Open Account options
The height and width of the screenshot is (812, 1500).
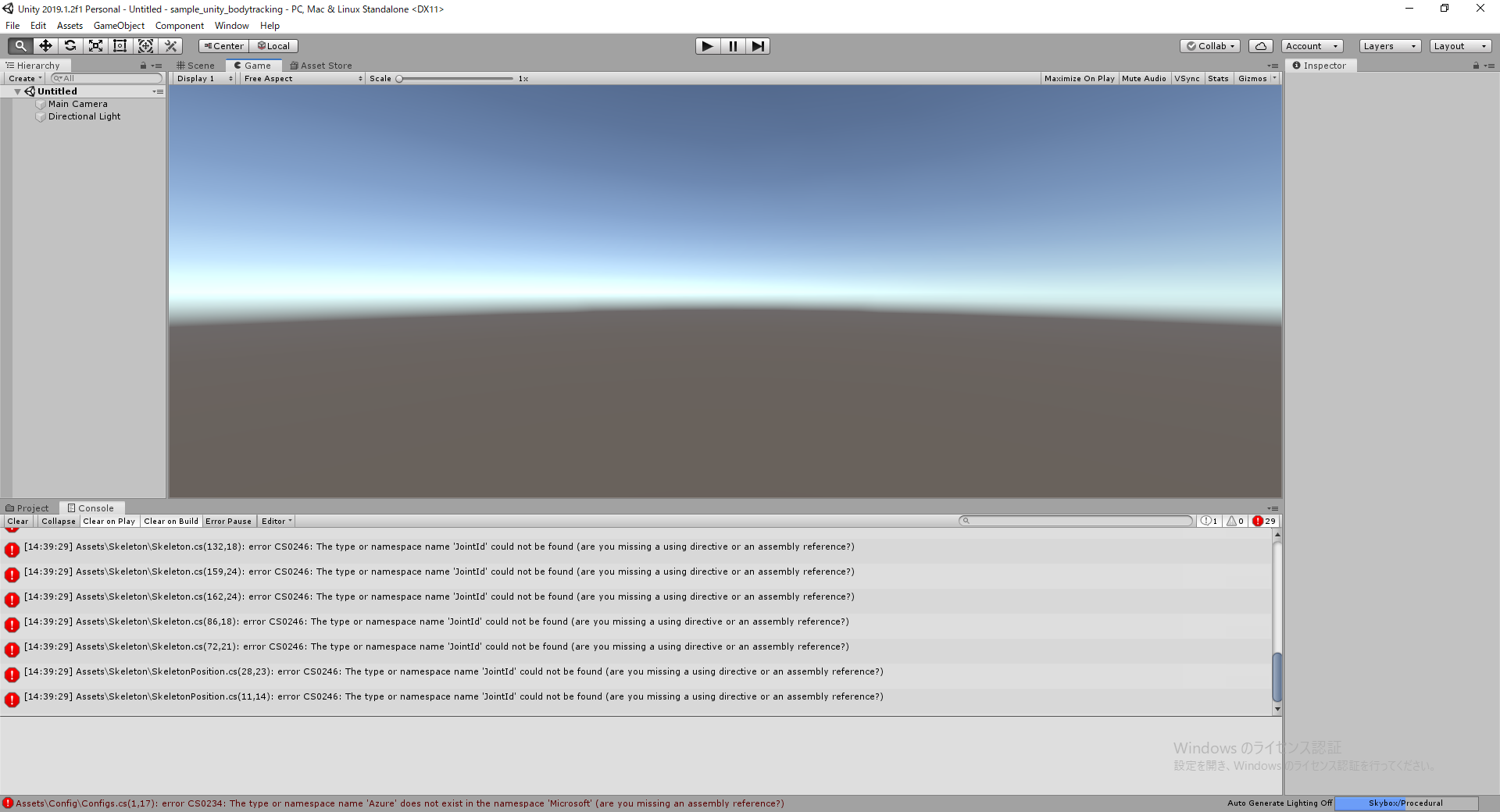point(1310,45)
